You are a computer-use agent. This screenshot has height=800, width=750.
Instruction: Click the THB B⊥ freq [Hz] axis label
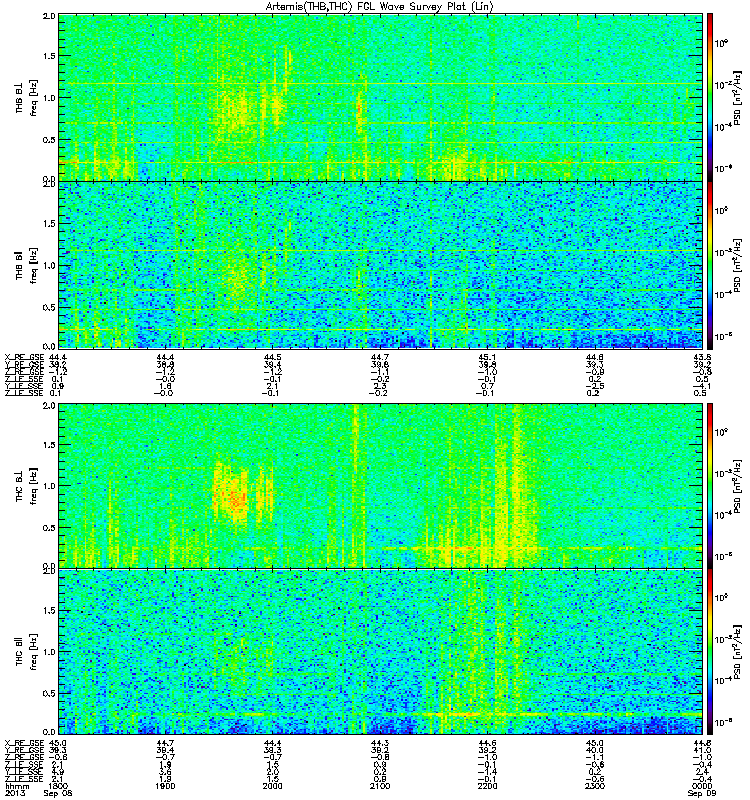point(34,98)
